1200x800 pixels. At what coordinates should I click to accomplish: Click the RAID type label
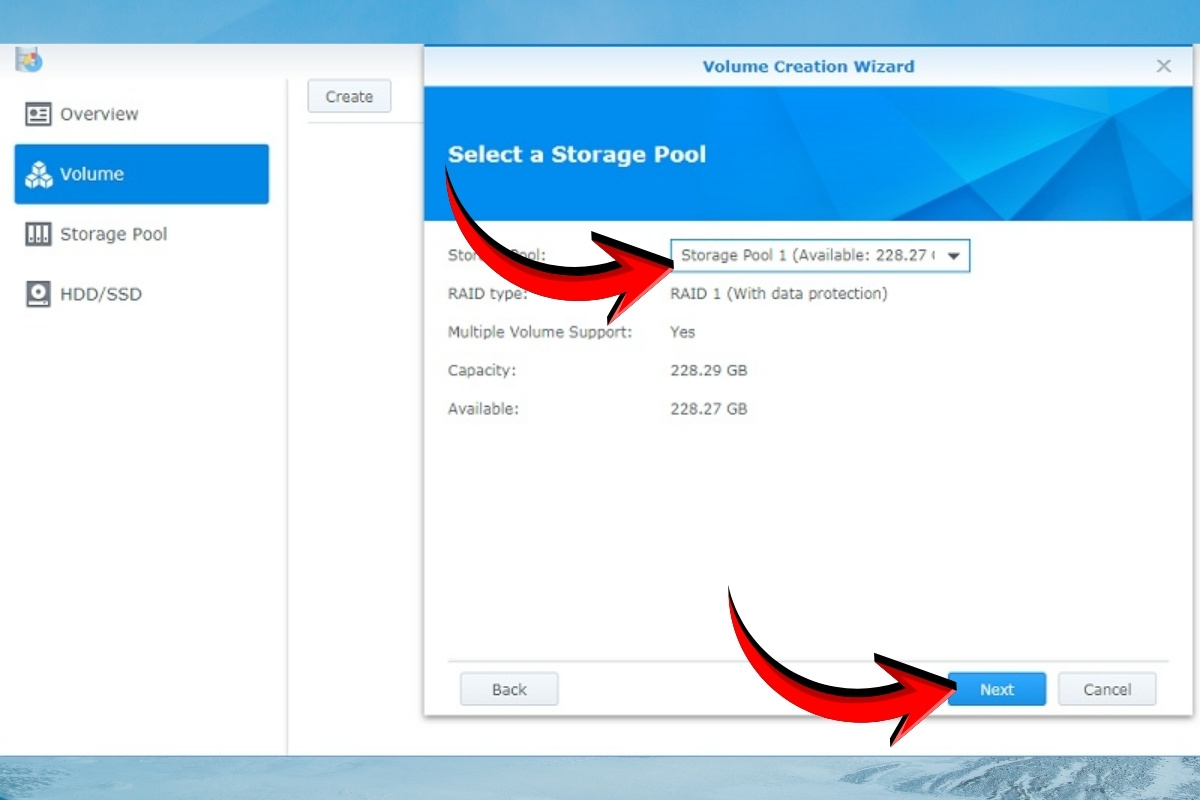tap(488, 293)
